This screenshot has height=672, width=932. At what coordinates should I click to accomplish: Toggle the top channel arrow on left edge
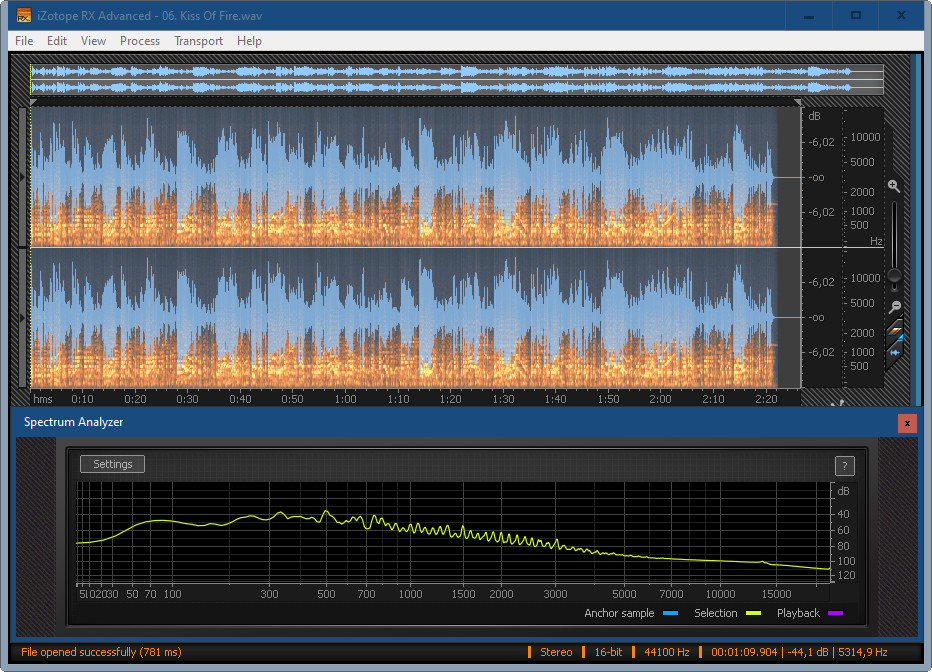23,177
